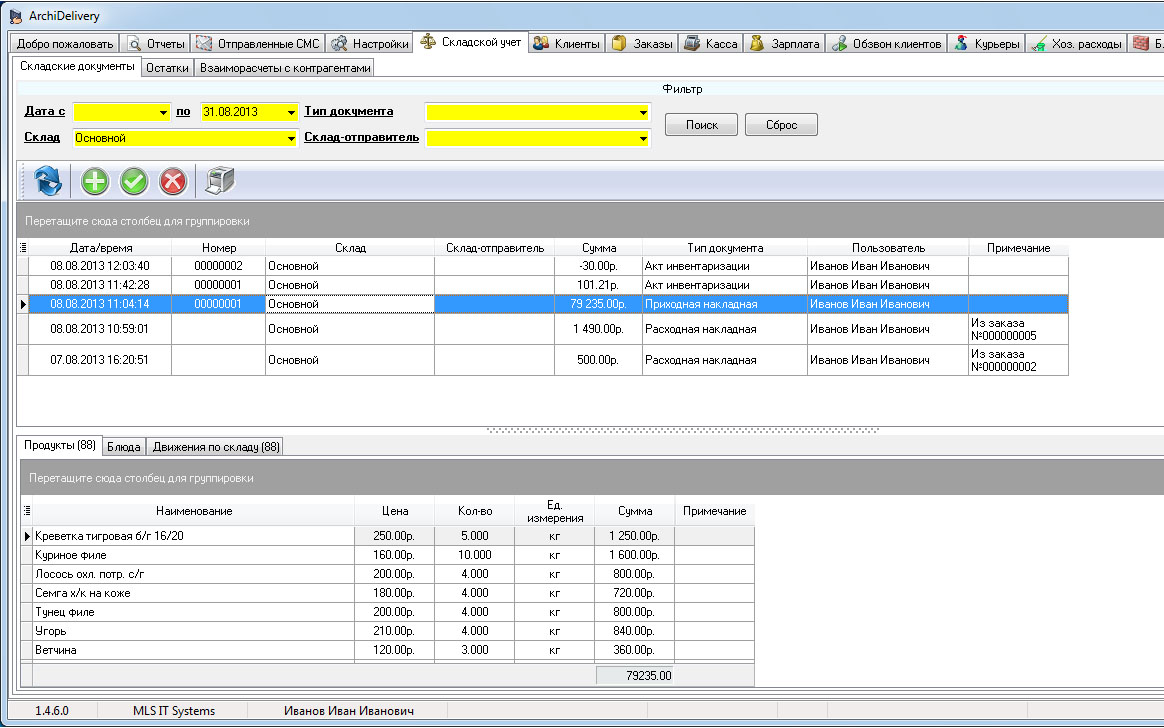Screen dimensions: 1164x728
Task: Click the refresh documents toolbar icon
Action: tap(48, 181)
